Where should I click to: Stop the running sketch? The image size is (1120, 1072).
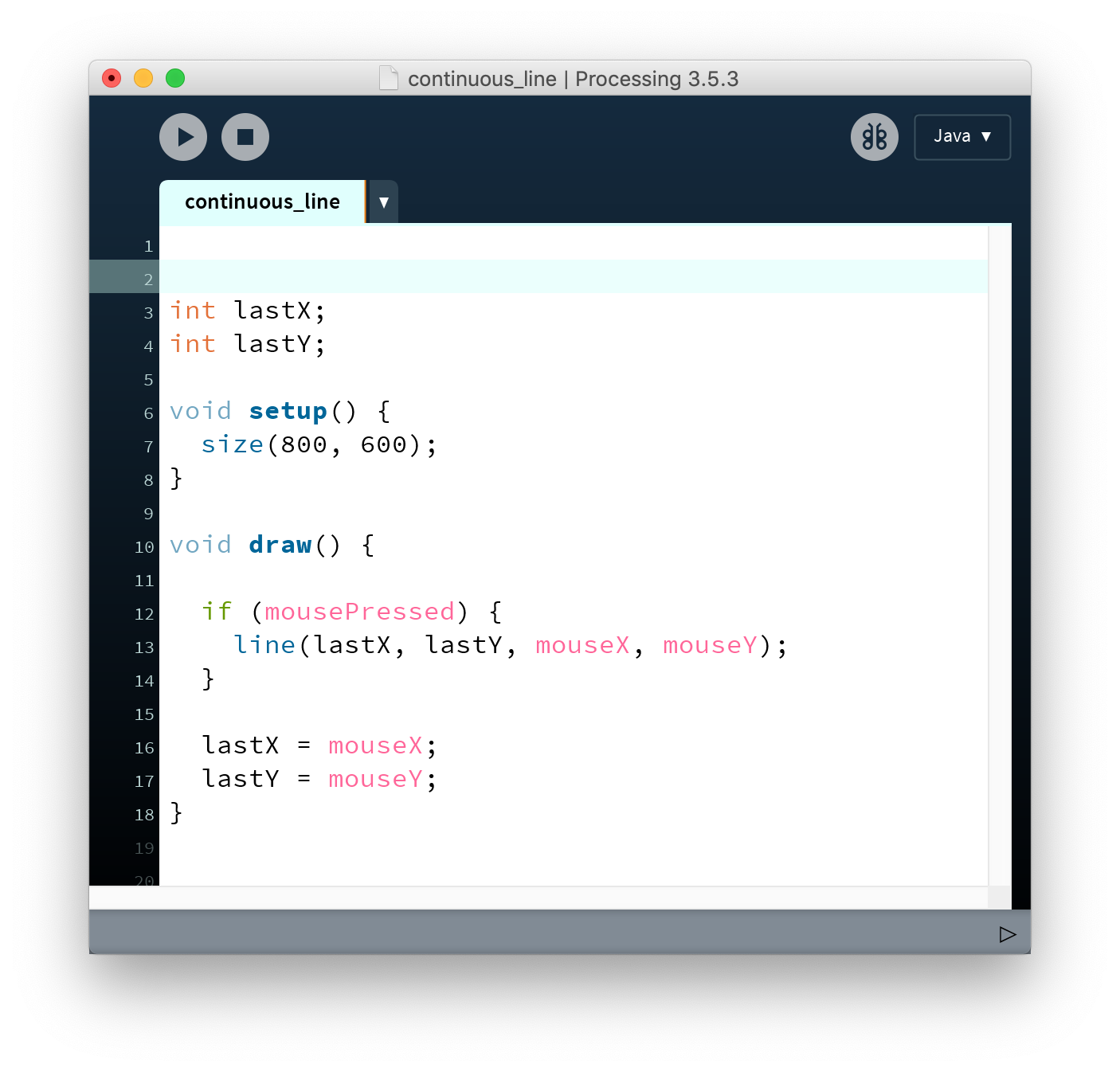click(245, 137)
